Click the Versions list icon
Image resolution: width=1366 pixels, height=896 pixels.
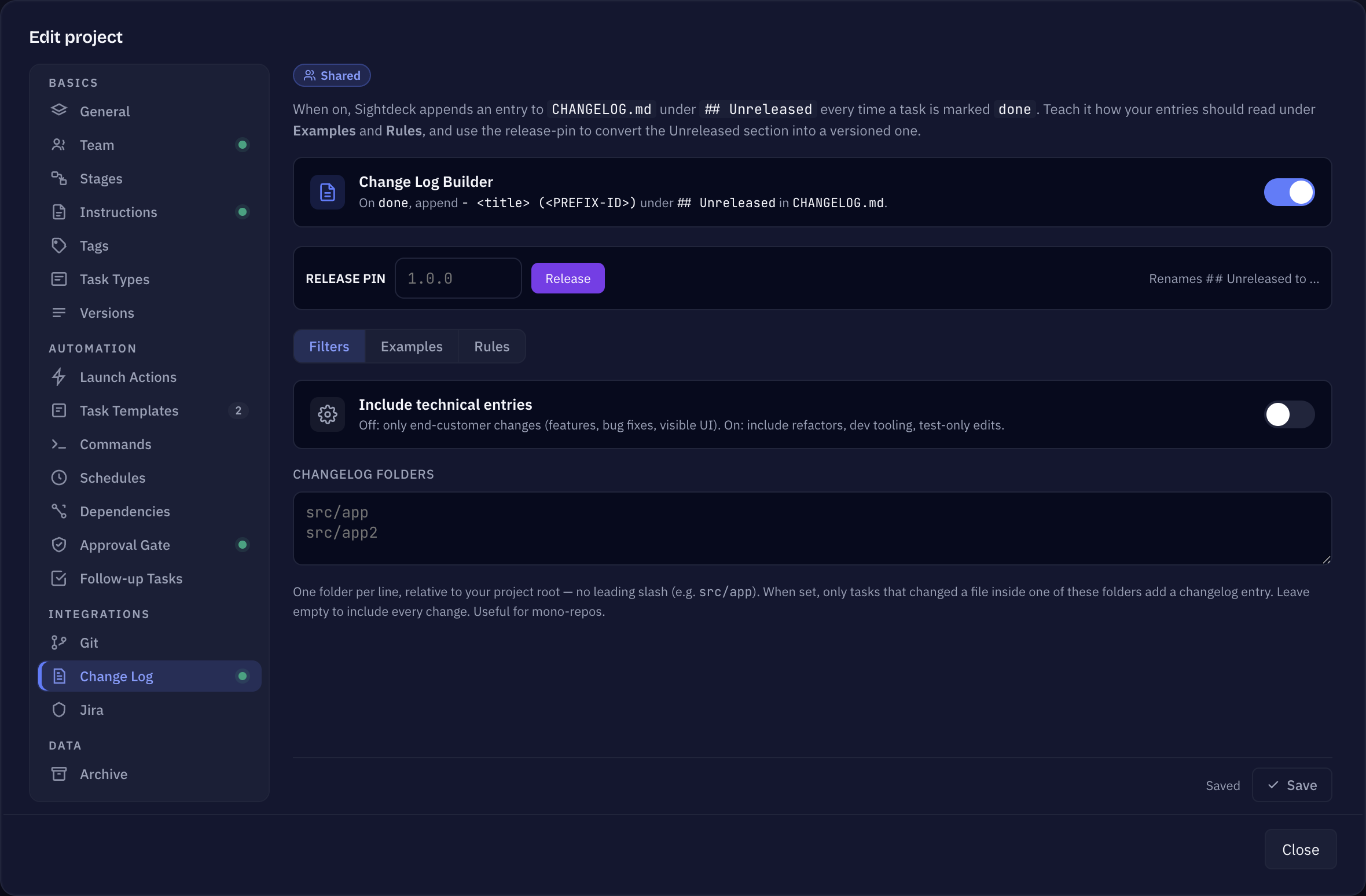(59, 313)
